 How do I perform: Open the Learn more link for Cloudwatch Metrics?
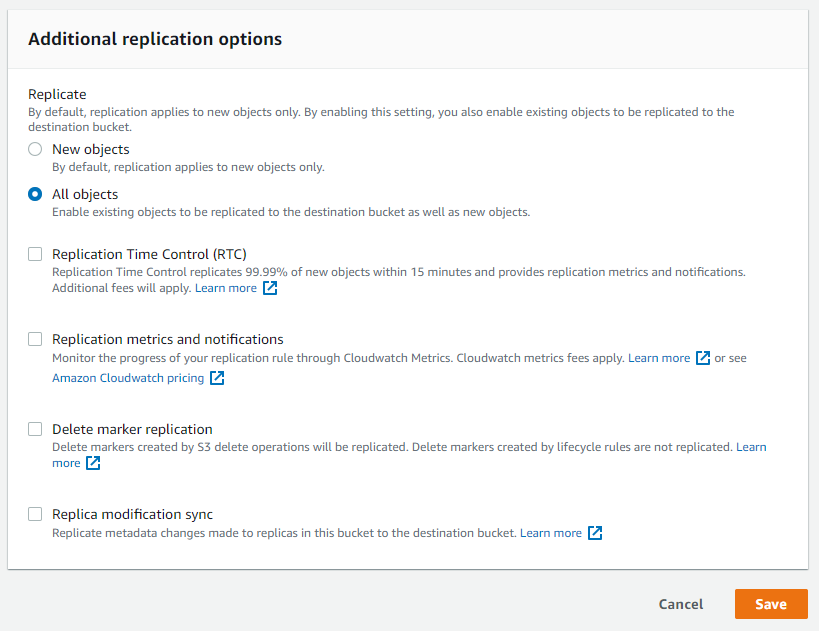pos(660,357)
